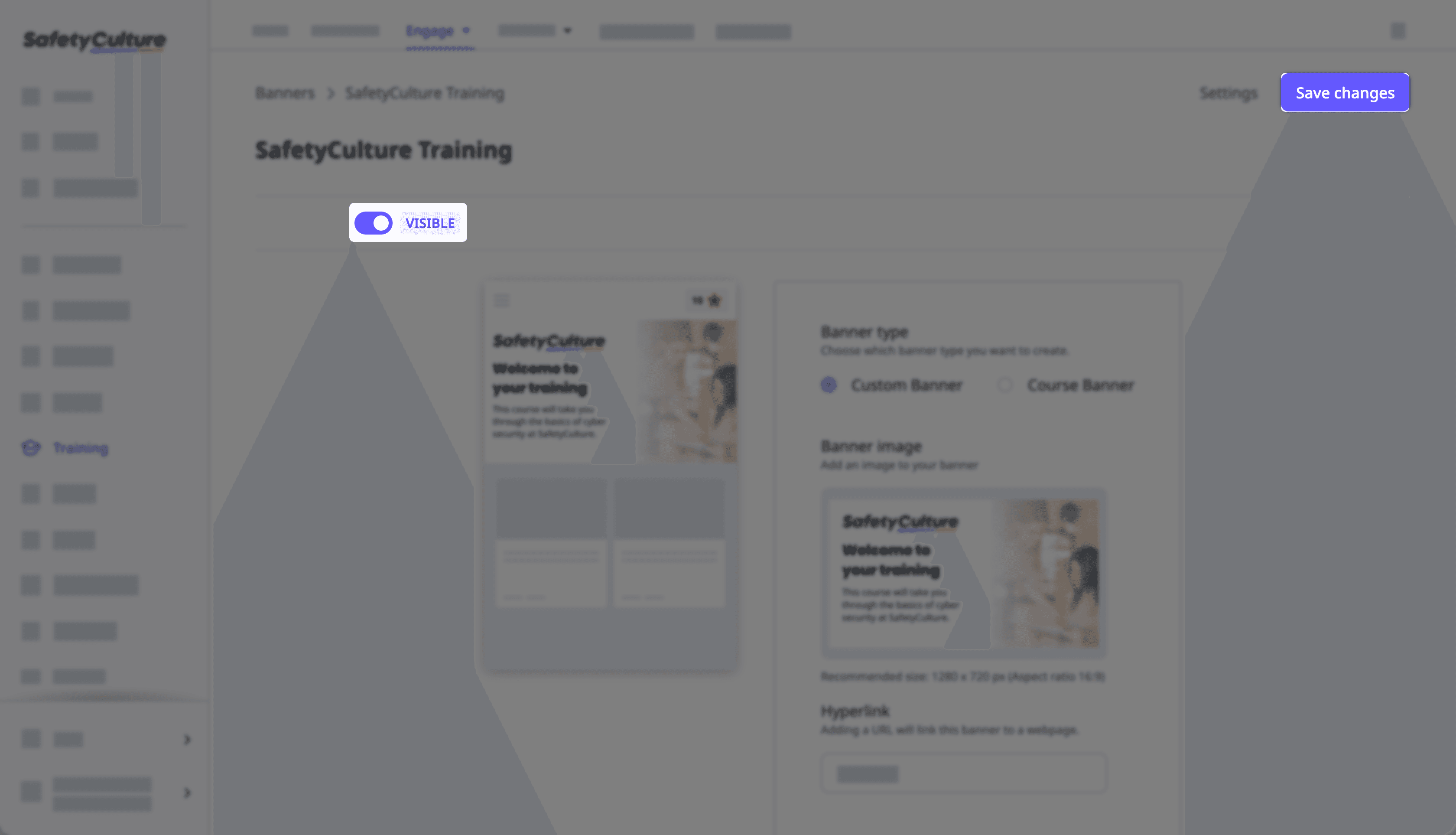Click the Training icon in sidebar
The height and width of the screenshot is (835, 1456).
(30, 447)
